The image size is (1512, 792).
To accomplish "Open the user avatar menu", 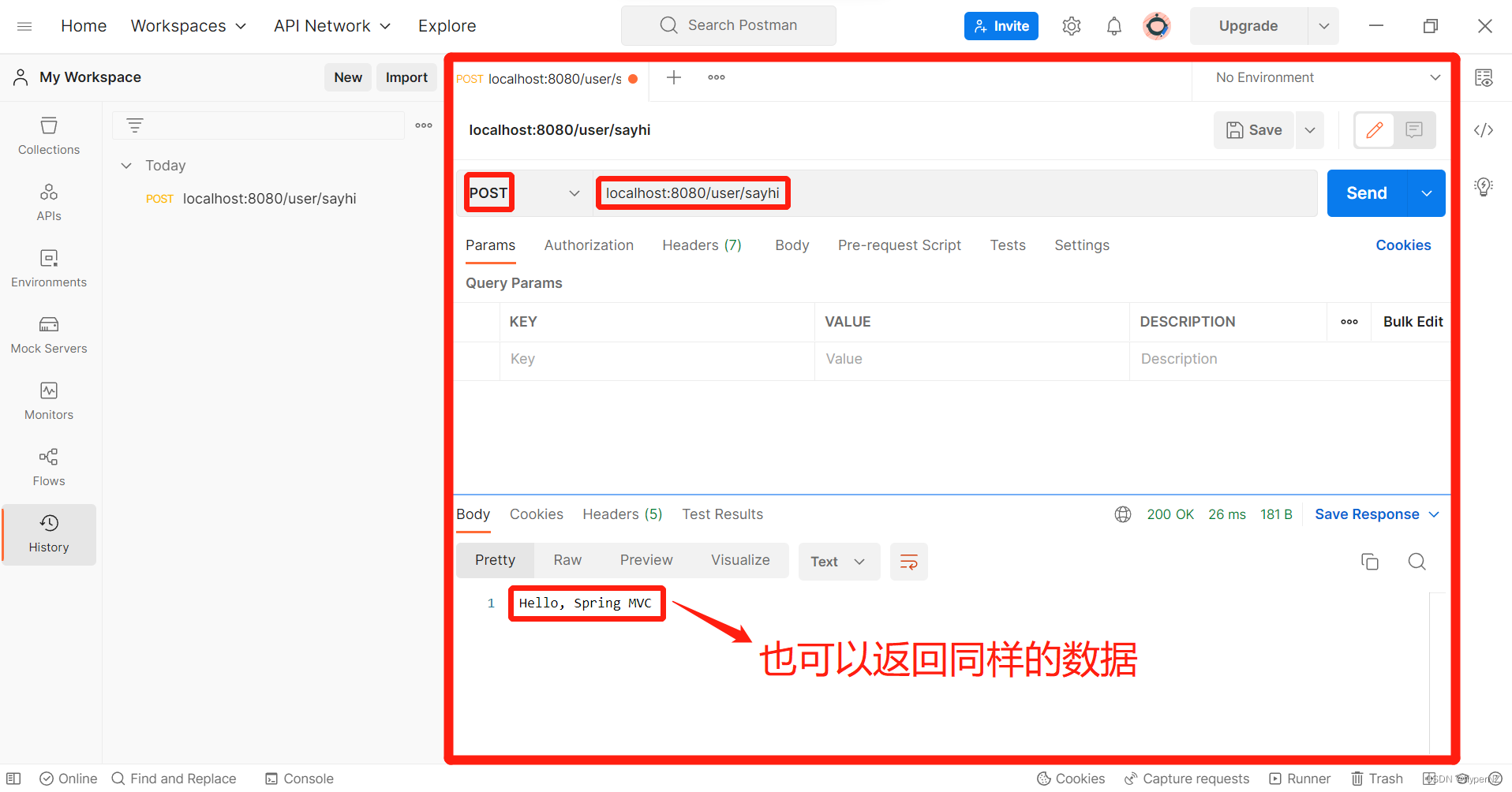I will [1157, 26].
